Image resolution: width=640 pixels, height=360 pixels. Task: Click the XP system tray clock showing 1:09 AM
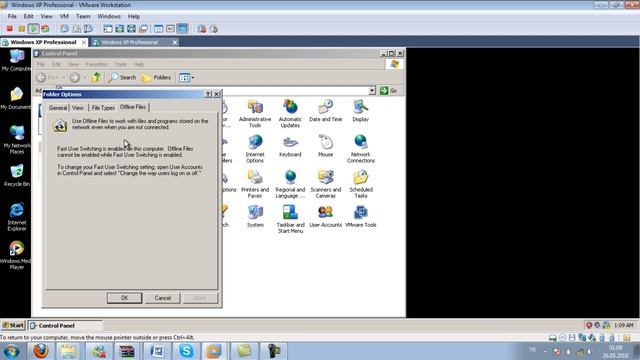[624, 325]
